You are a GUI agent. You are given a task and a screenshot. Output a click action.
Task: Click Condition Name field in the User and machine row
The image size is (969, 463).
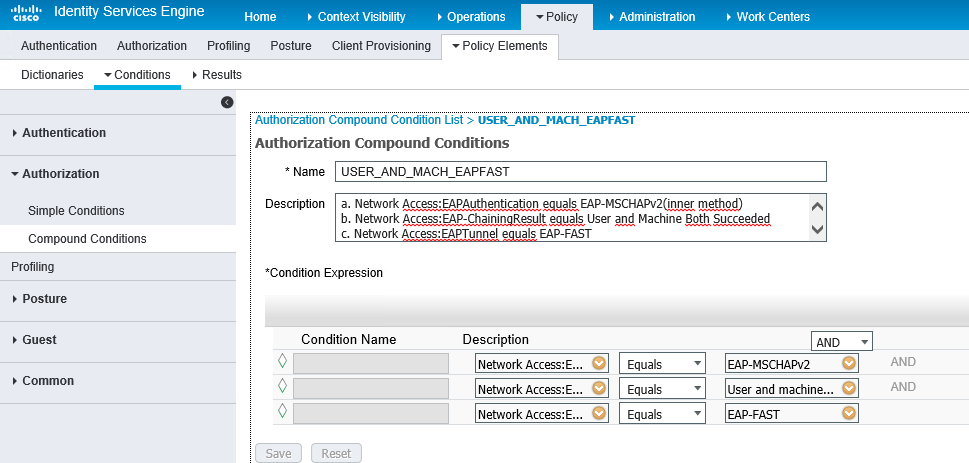[x=371, y=389]
